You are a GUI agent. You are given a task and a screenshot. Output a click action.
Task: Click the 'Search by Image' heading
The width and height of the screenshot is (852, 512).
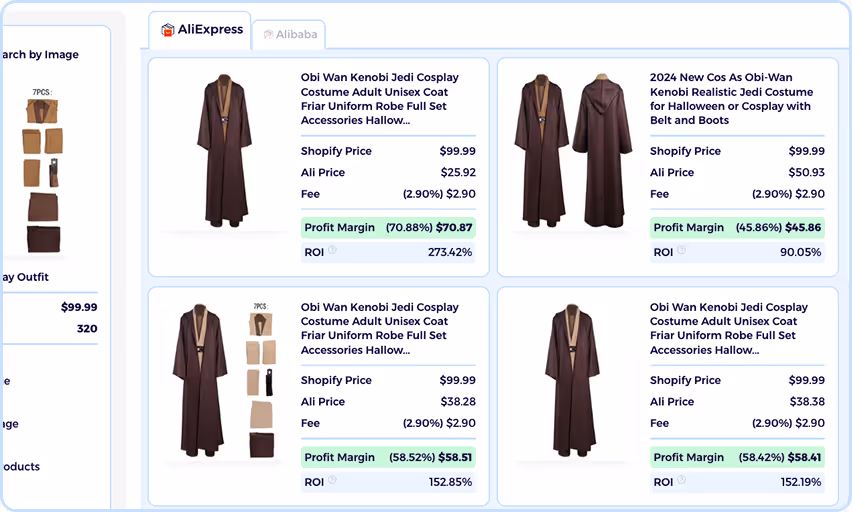click(40, 54)
